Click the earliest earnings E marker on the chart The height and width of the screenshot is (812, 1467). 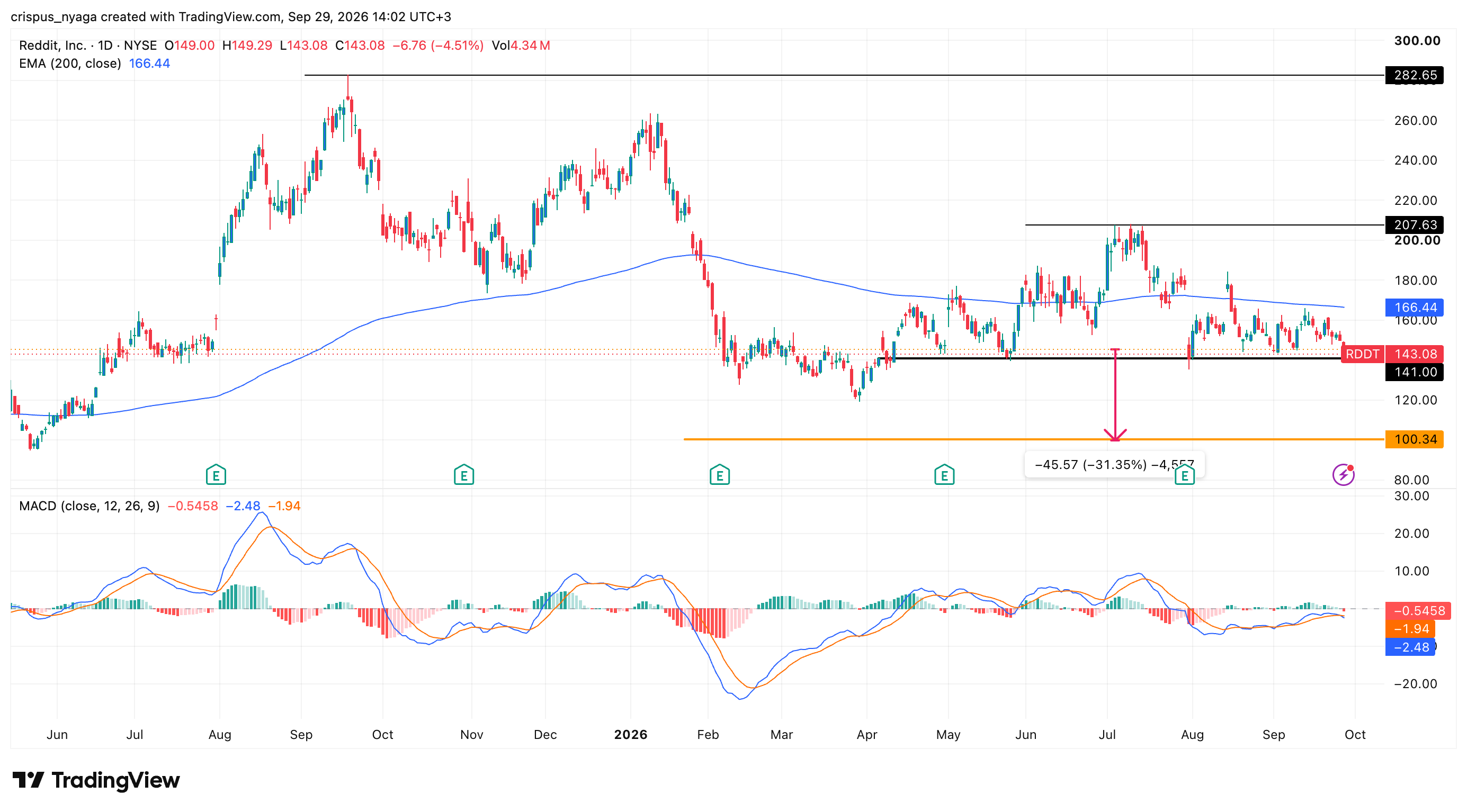216,475
